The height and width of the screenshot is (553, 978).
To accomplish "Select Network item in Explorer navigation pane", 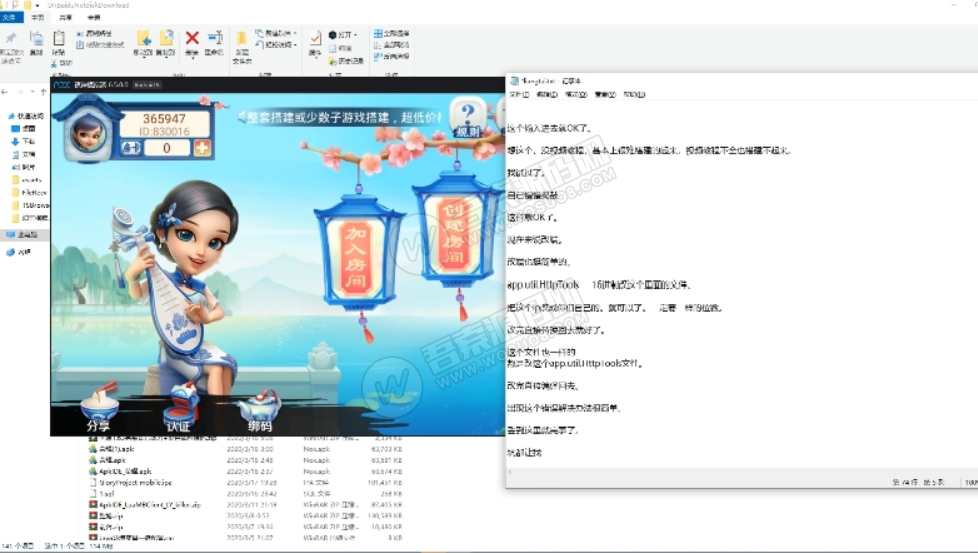I will (20, 252).
